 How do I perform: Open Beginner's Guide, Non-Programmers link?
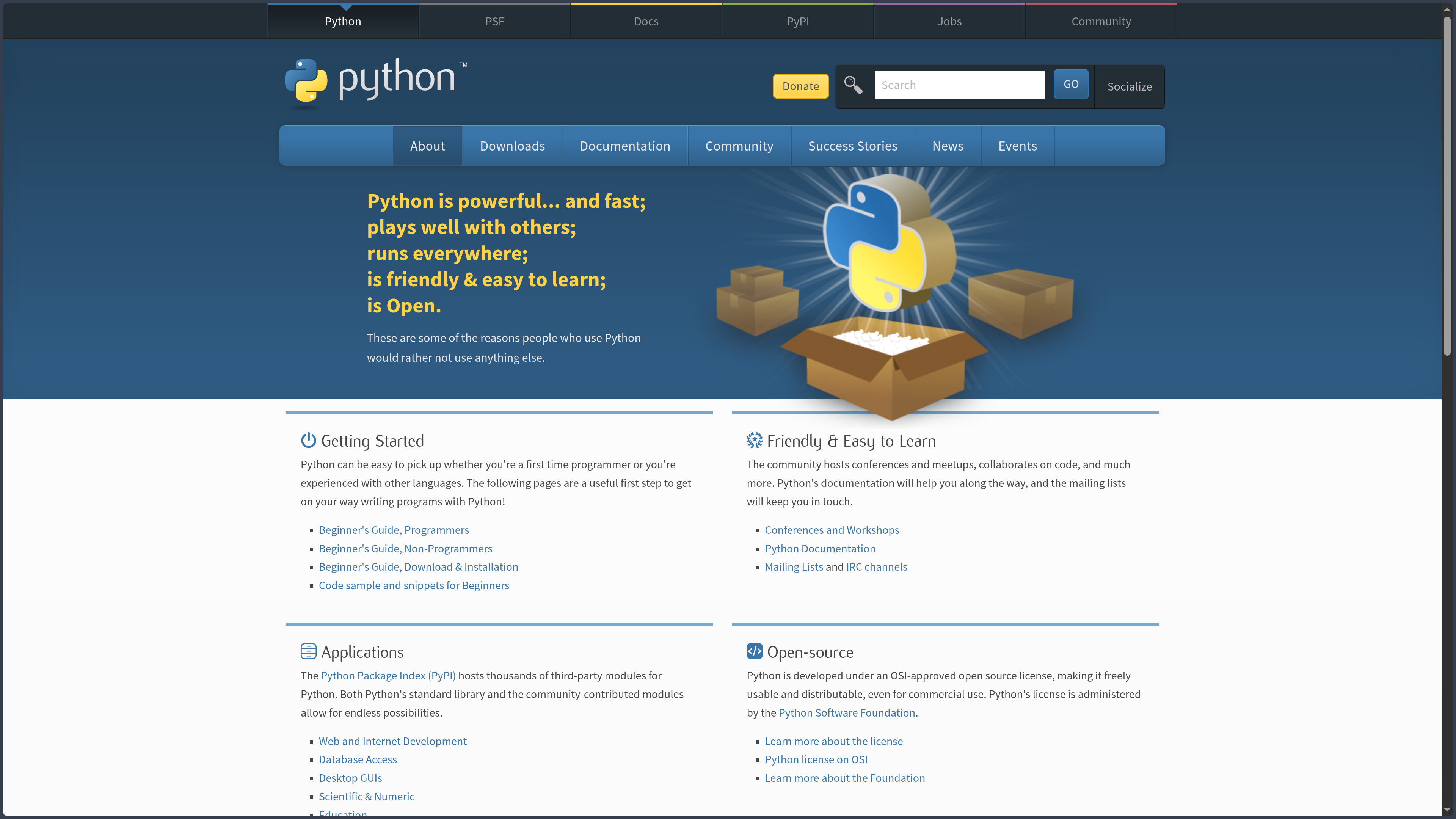coord(405,548)
